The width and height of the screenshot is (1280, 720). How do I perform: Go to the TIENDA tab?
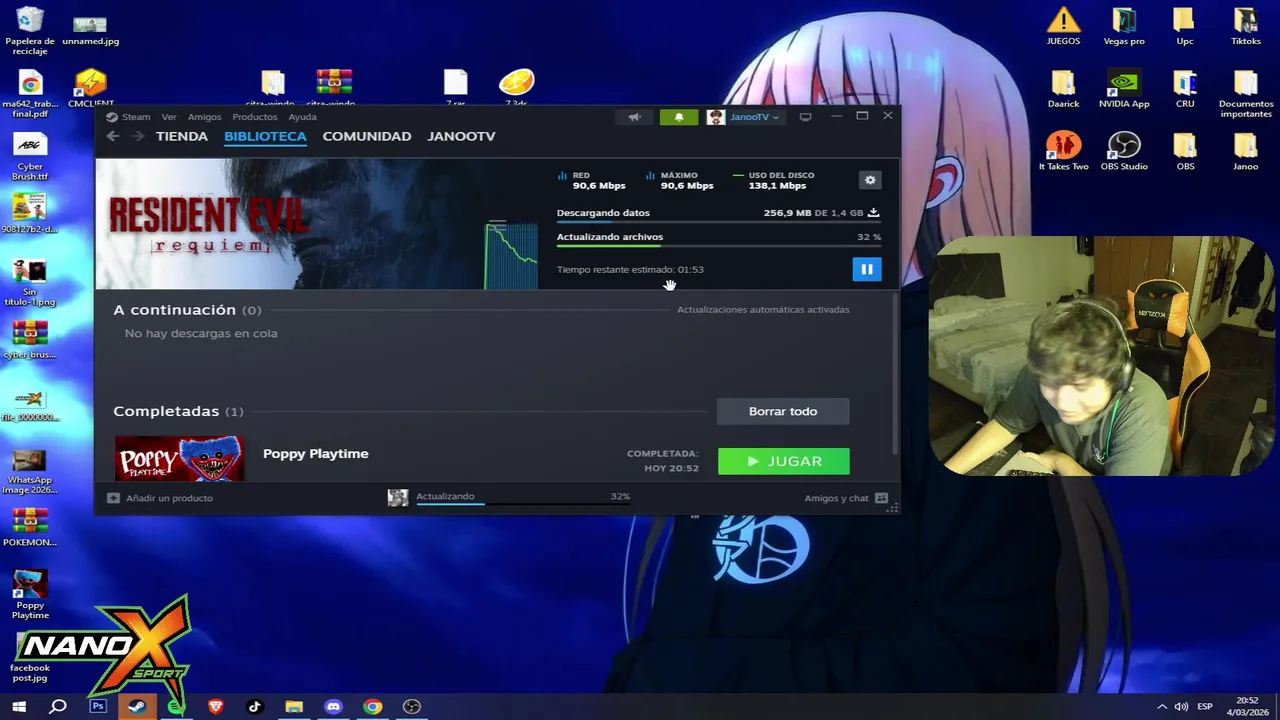tap(182, 136)
